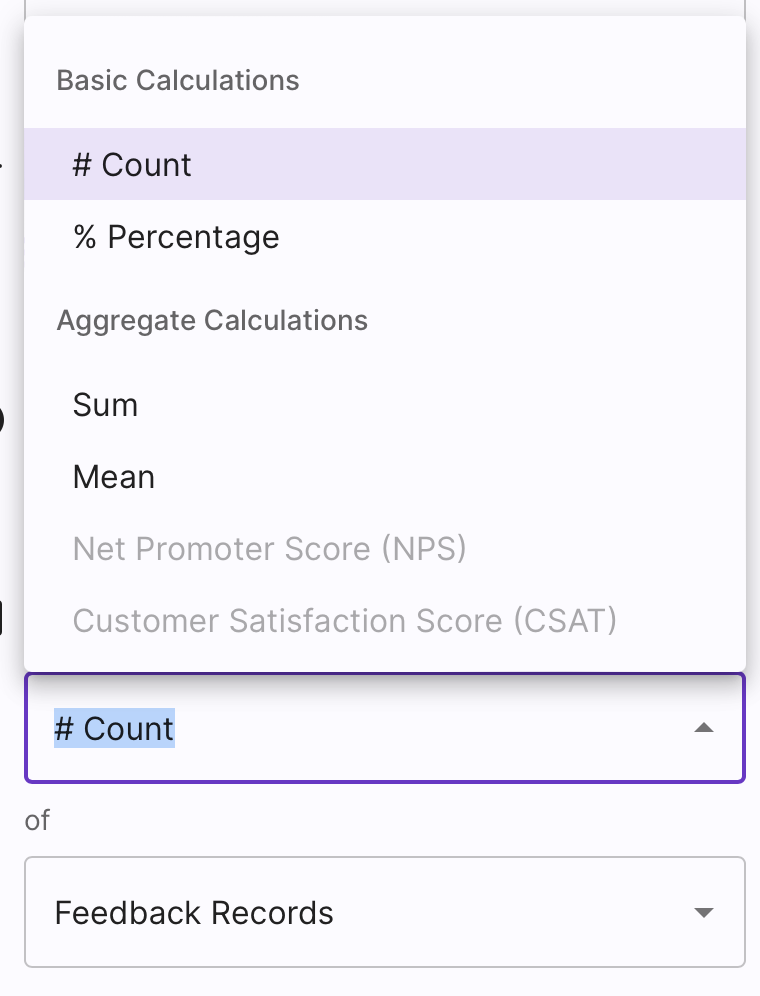760x996 pixels.
Task: Click the hash symbol in the # Count option
Action: pos(82,165)
